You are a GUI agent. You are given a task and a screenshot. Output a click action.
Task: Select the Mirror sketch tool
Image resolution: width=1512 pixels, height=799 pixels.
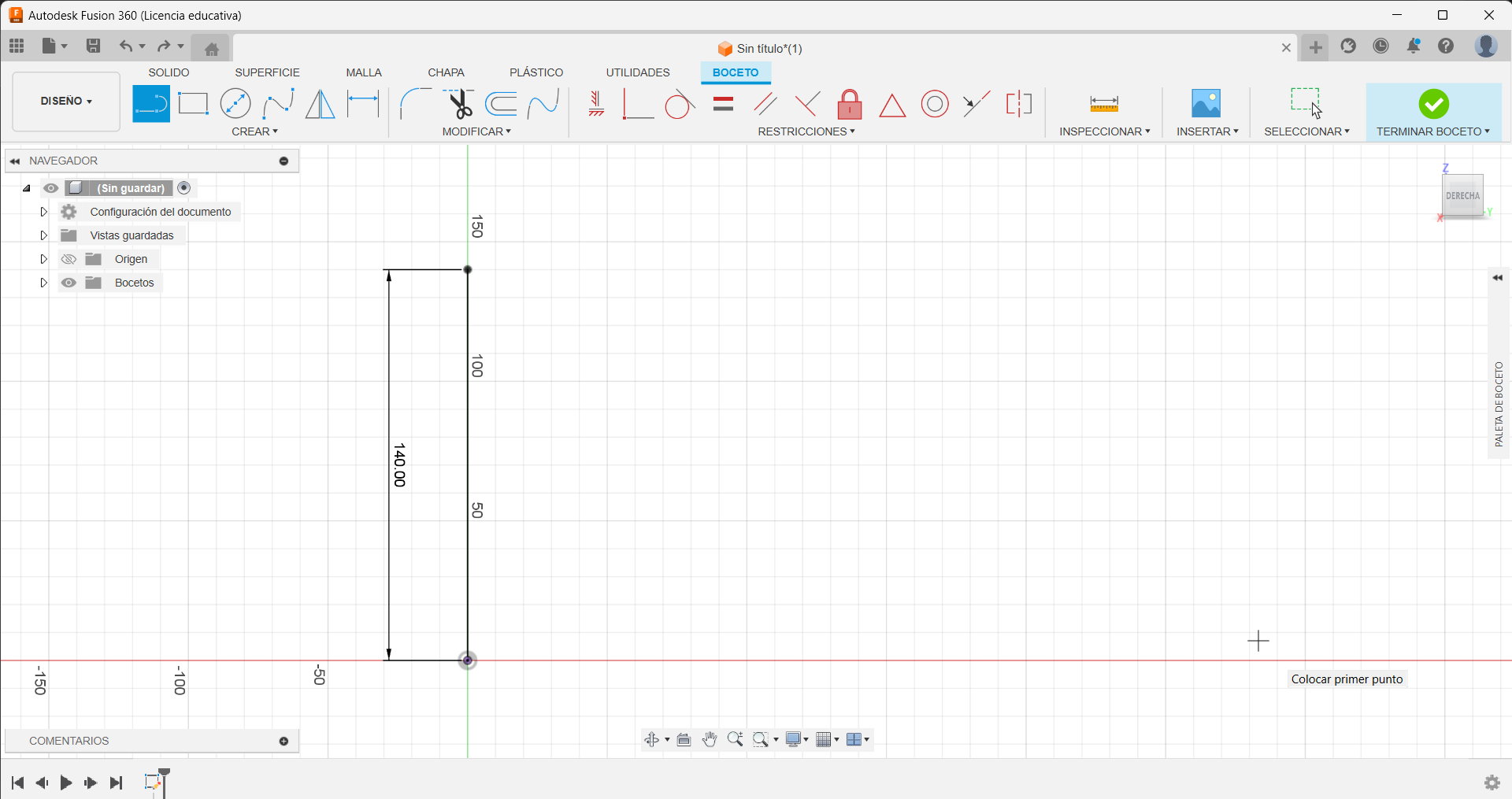320,104
